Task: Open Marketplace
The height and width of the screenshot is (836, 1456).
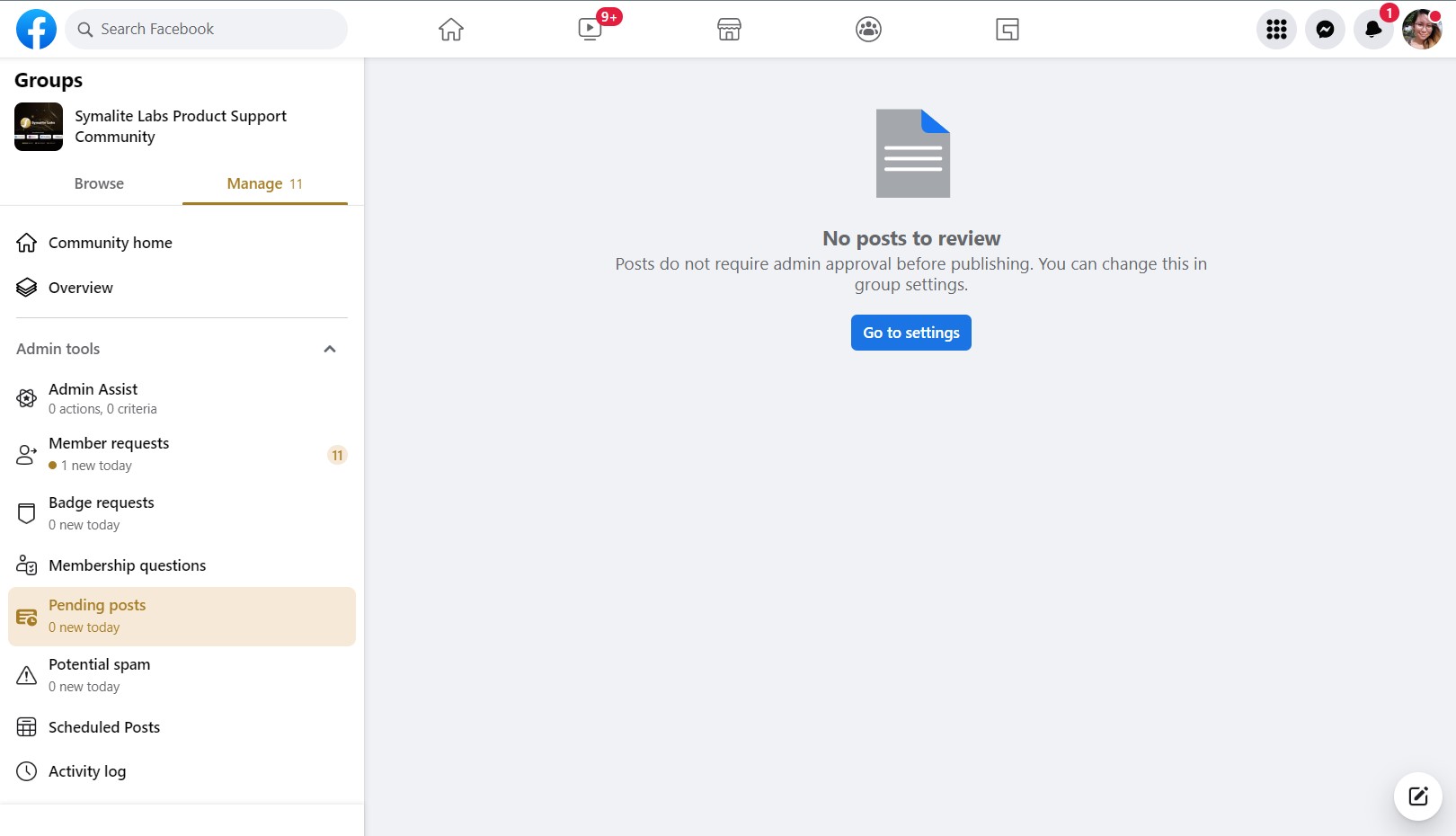Action: coord(729,29)
